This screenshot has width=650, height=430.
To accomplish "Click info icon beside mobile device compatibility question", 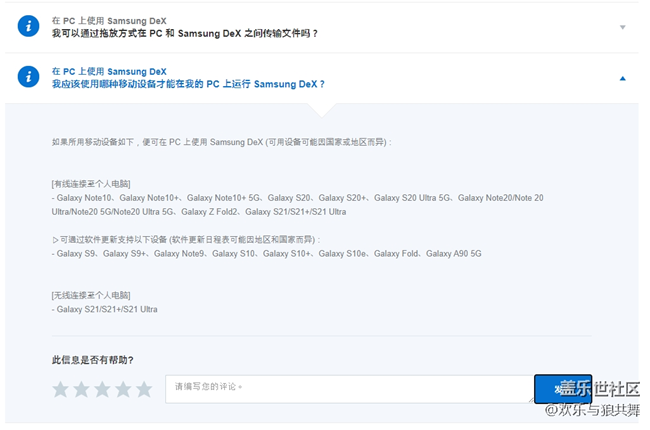I will coord(28,77).
